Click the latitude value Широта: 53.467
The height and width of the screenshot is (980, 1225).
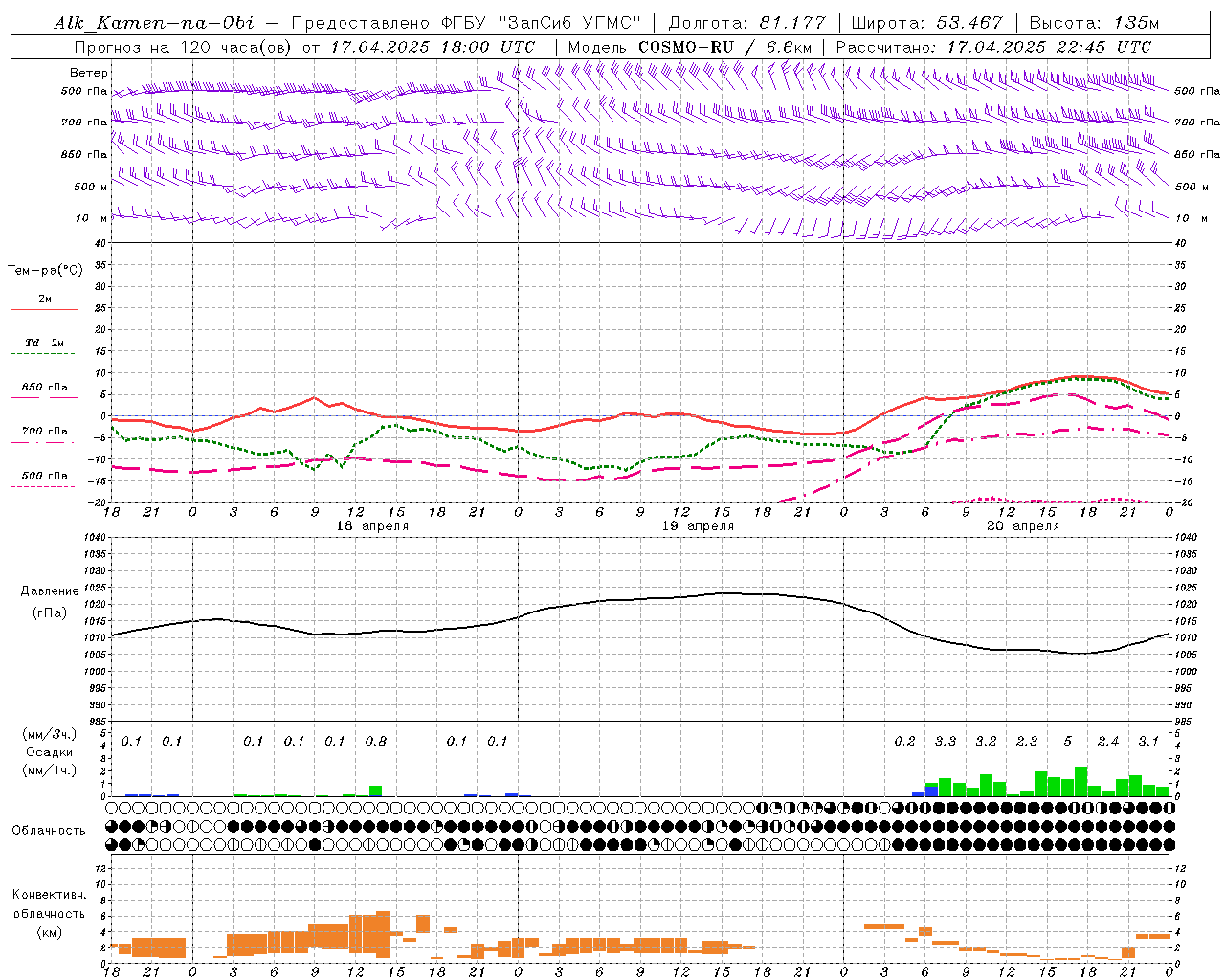[x=926, y=23]
